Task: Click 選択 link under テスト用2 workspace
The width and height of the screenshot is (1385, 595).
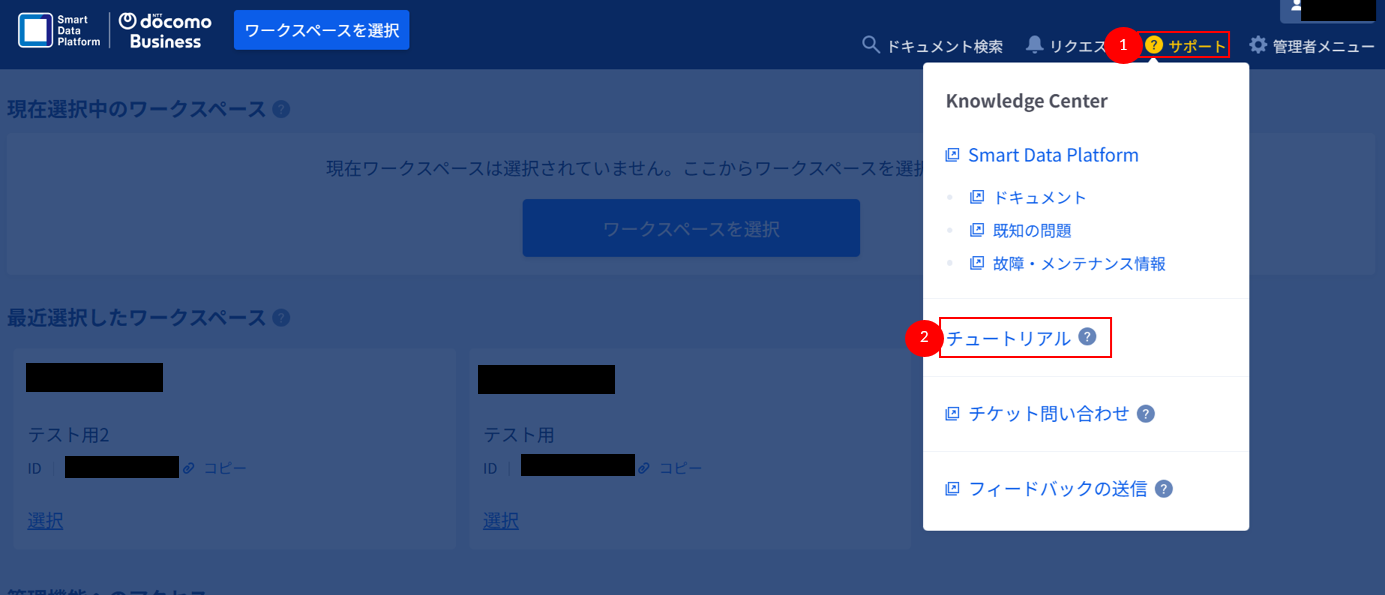Action: (x=45, y=520)
